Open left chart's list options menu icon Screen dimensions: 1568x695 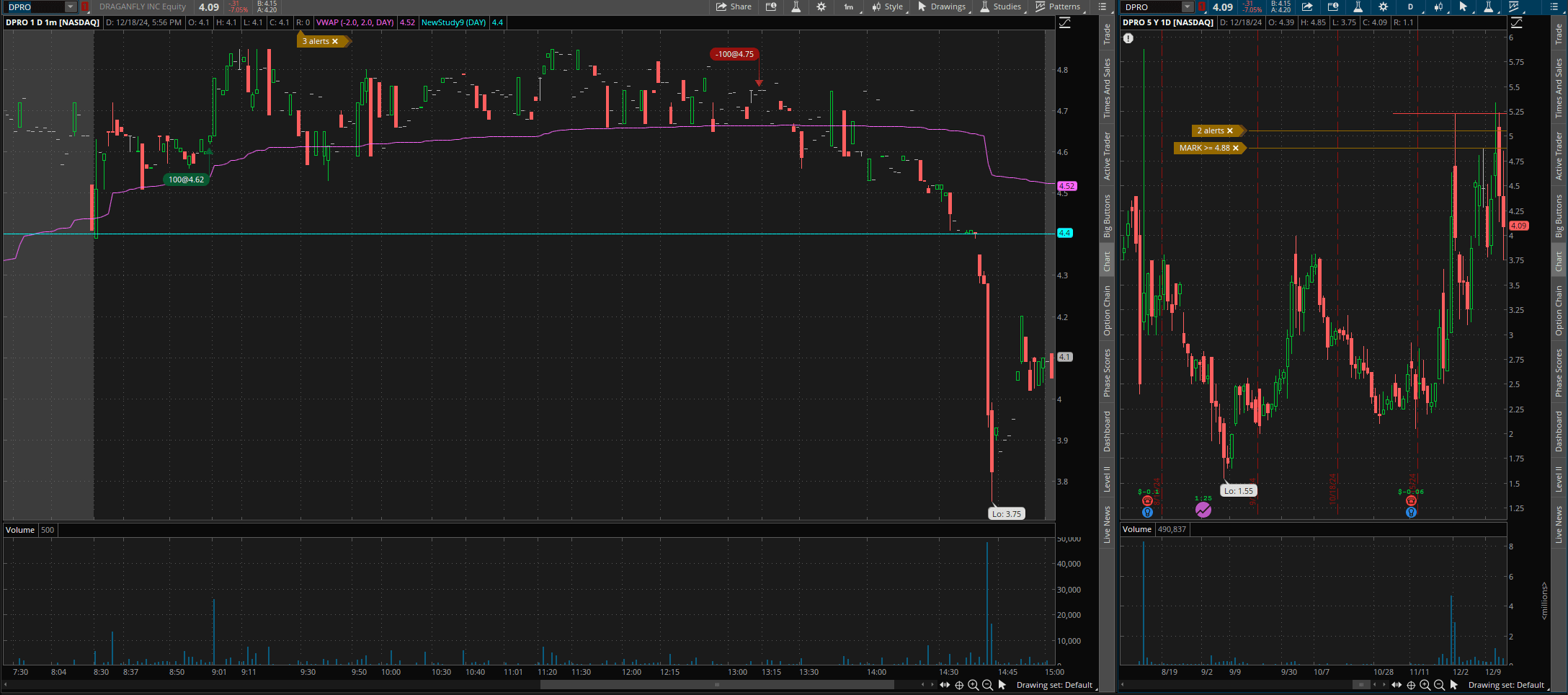pos(1102,6)
